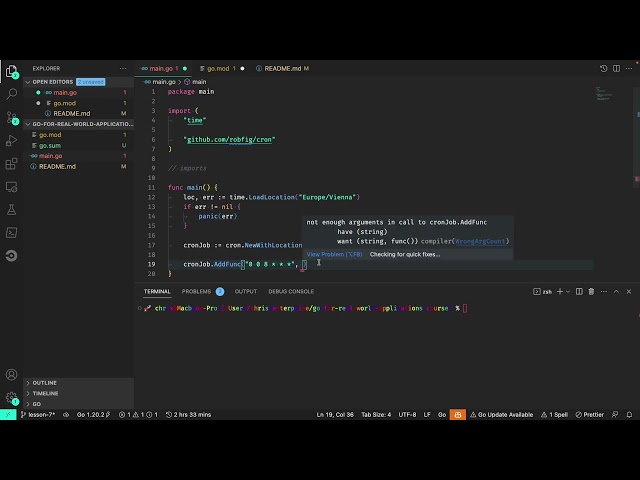Click Tab Size: 4 in status bar

point(376,415)
